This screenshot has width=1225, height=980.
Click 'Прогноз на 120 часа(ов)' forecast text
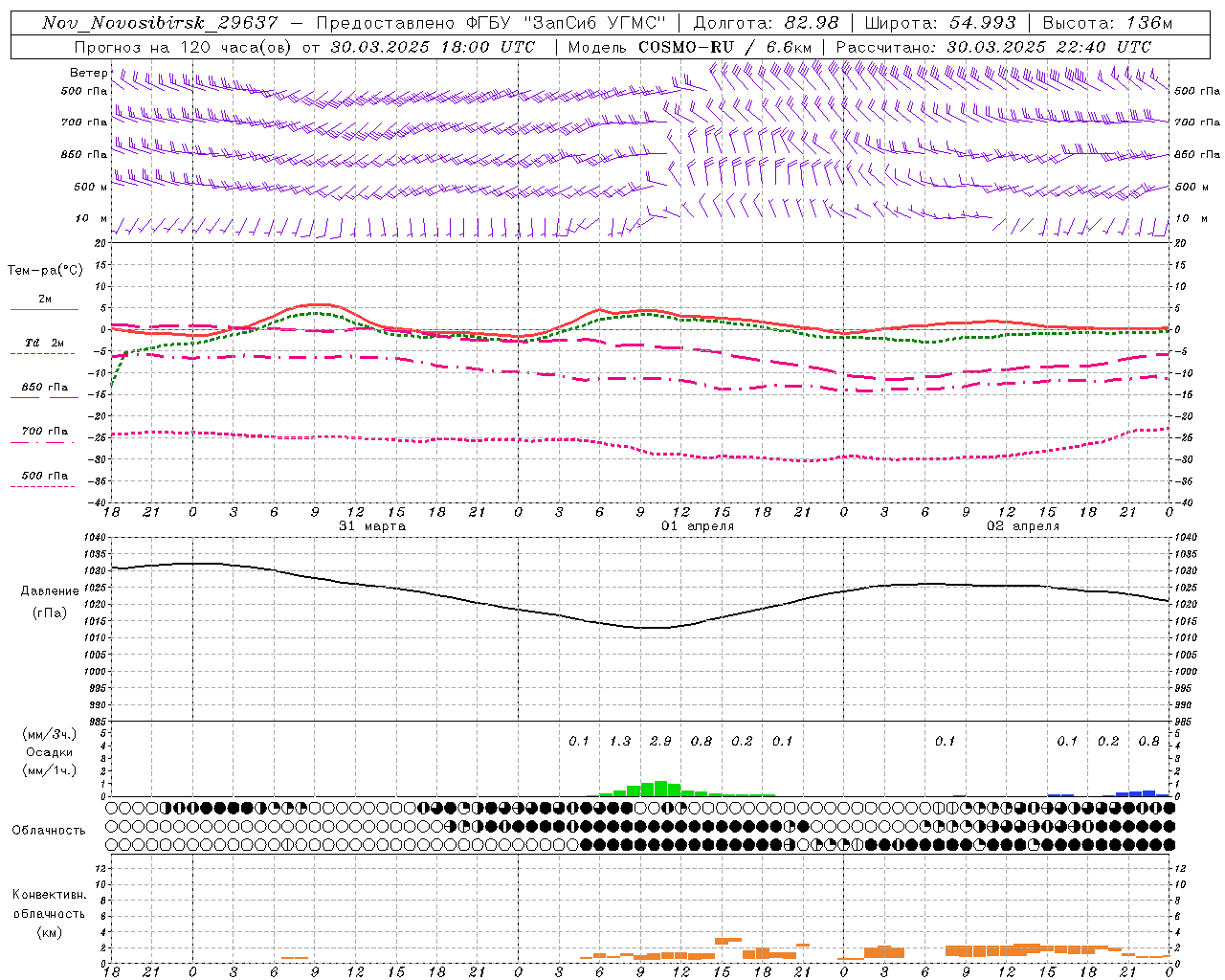pyautogui.click(x=184, y=47)
